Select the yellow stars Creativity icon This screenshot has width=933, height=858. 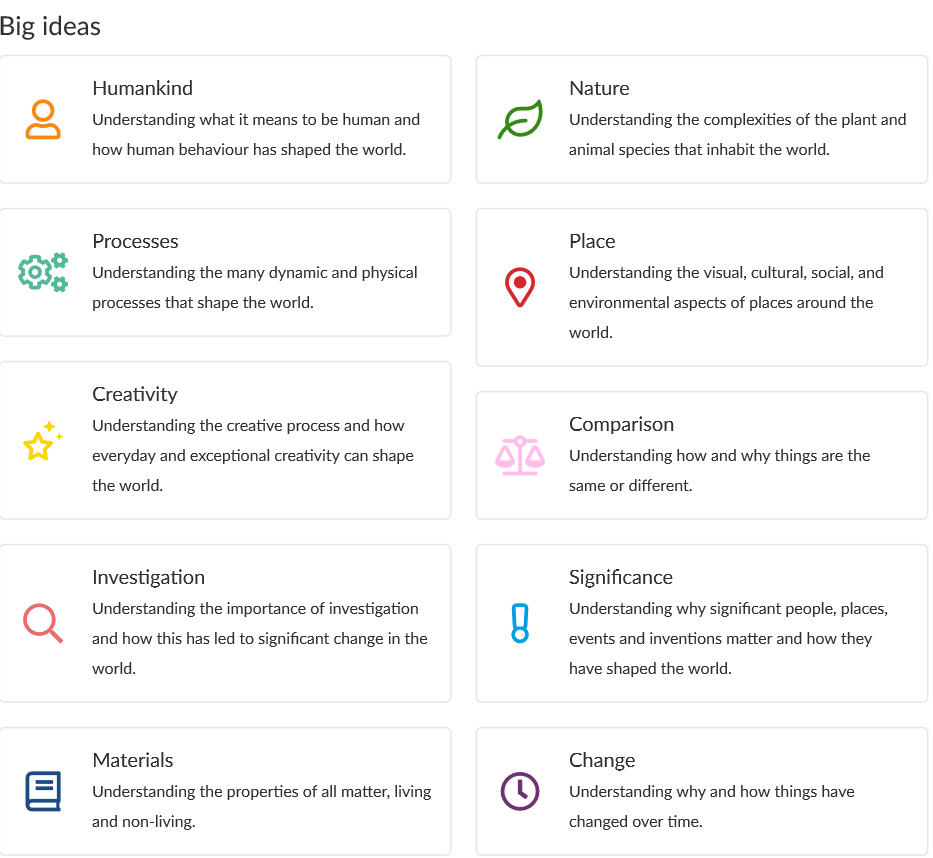(43, 440)
